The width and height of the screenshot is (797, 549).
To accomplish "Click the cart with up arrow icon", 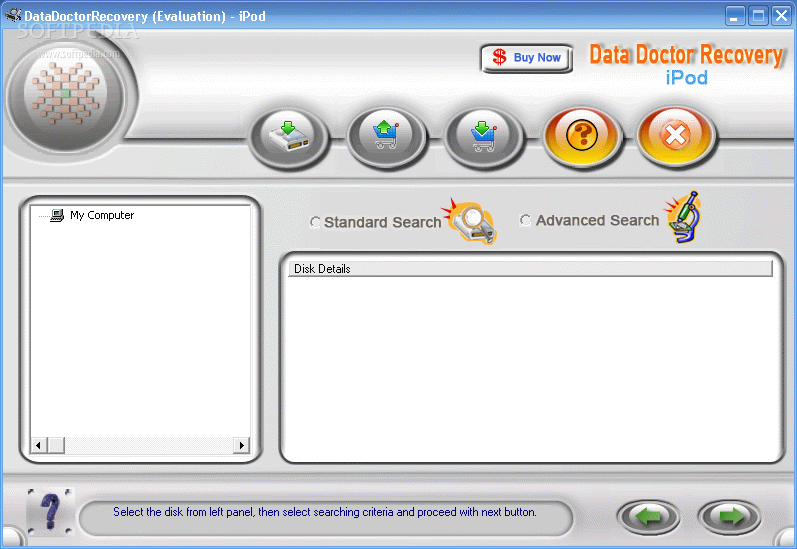I will pos(386,137).
